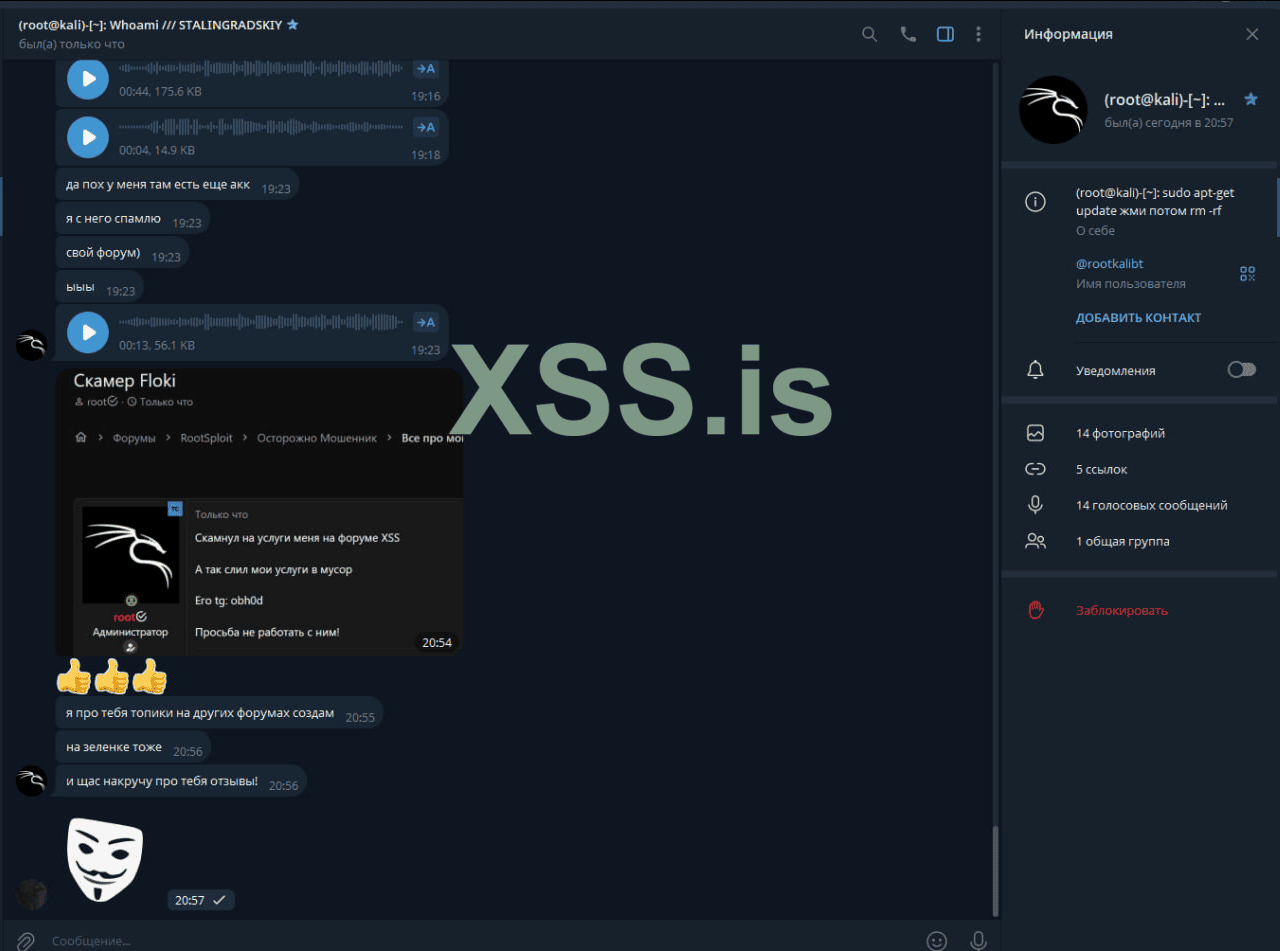This screenshot has width=1280, height=951.
Task: Click the profile name in the info panel
Action: (x=1165, y=100)
